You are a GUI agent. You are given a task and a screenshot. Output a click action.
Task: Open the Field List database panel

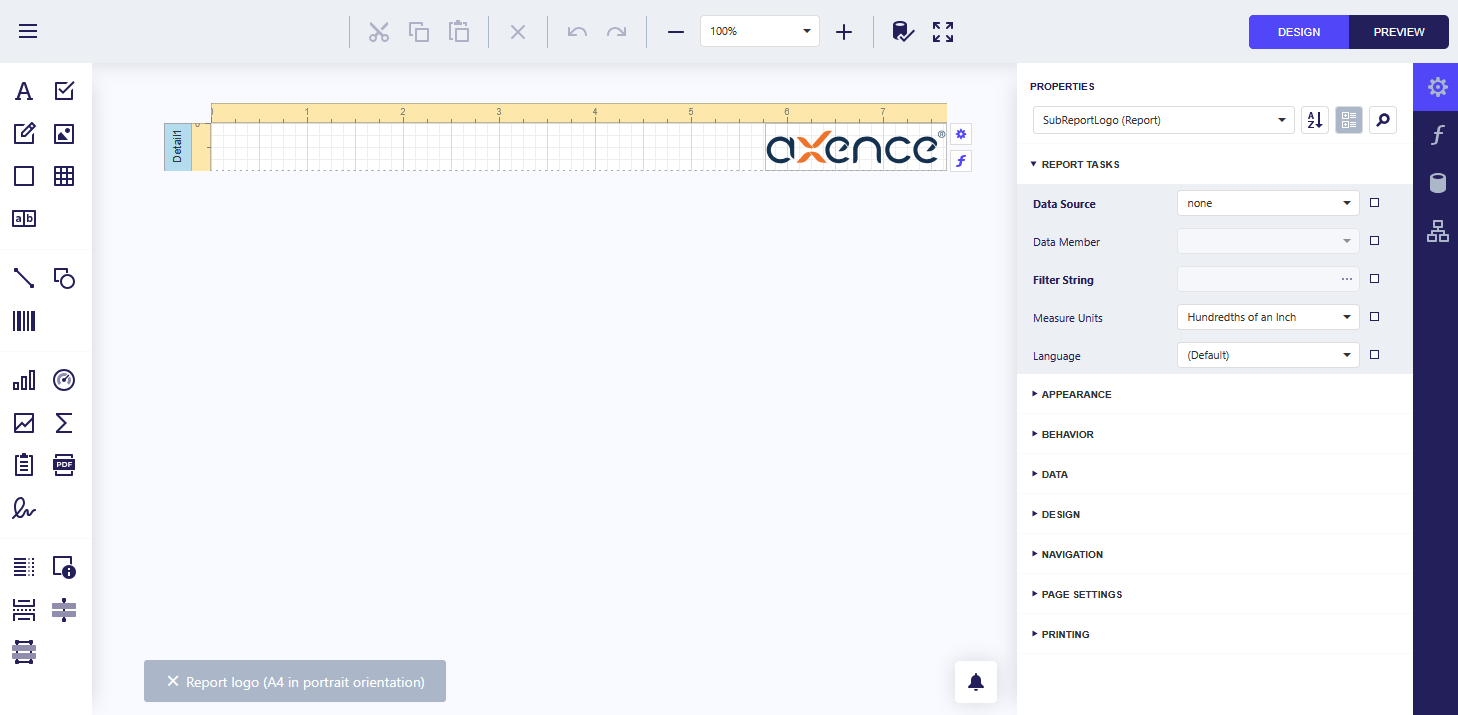[x=1437, y=183]
